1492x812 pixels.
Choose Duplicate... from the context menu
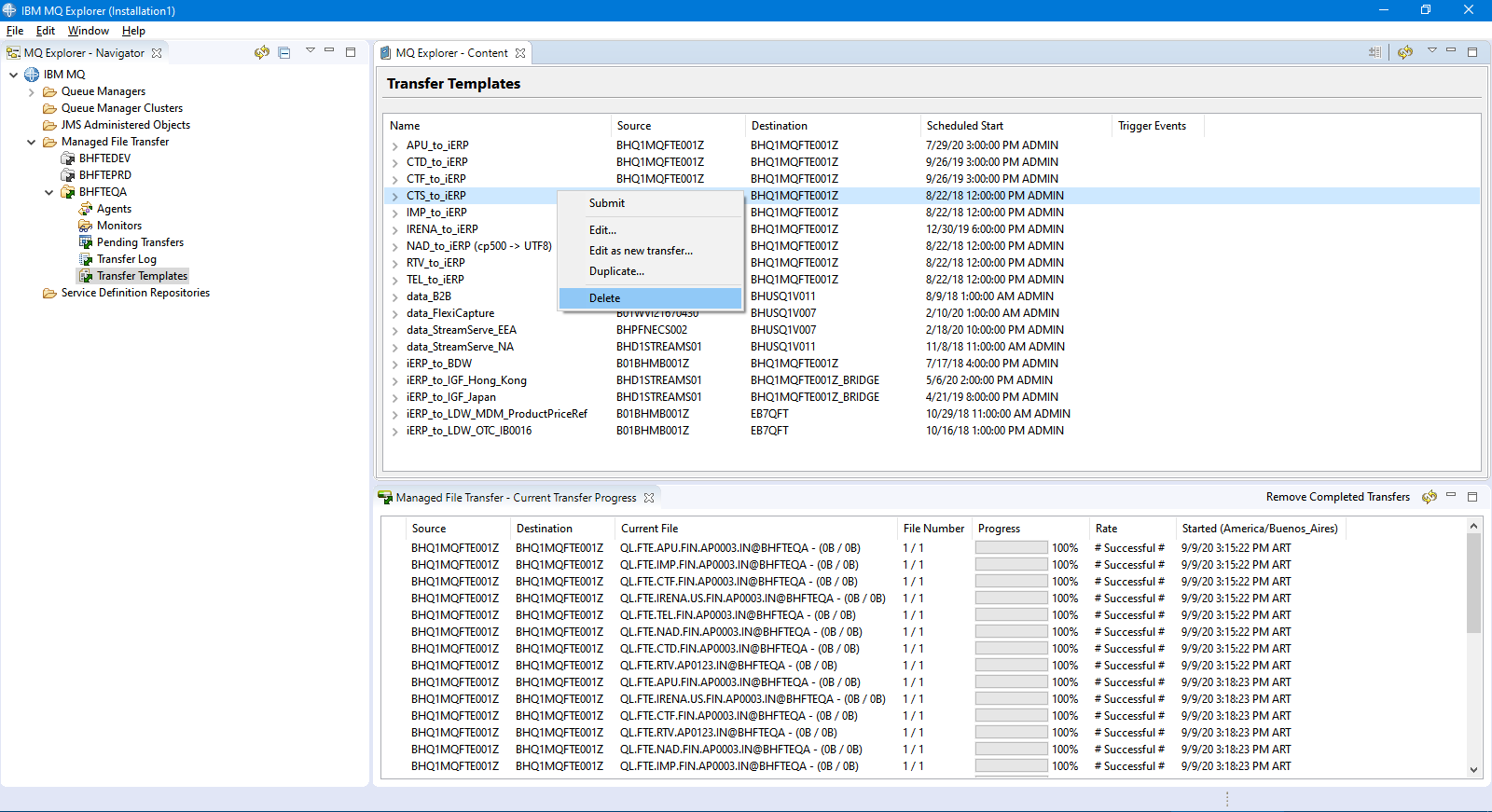point(650,271)
